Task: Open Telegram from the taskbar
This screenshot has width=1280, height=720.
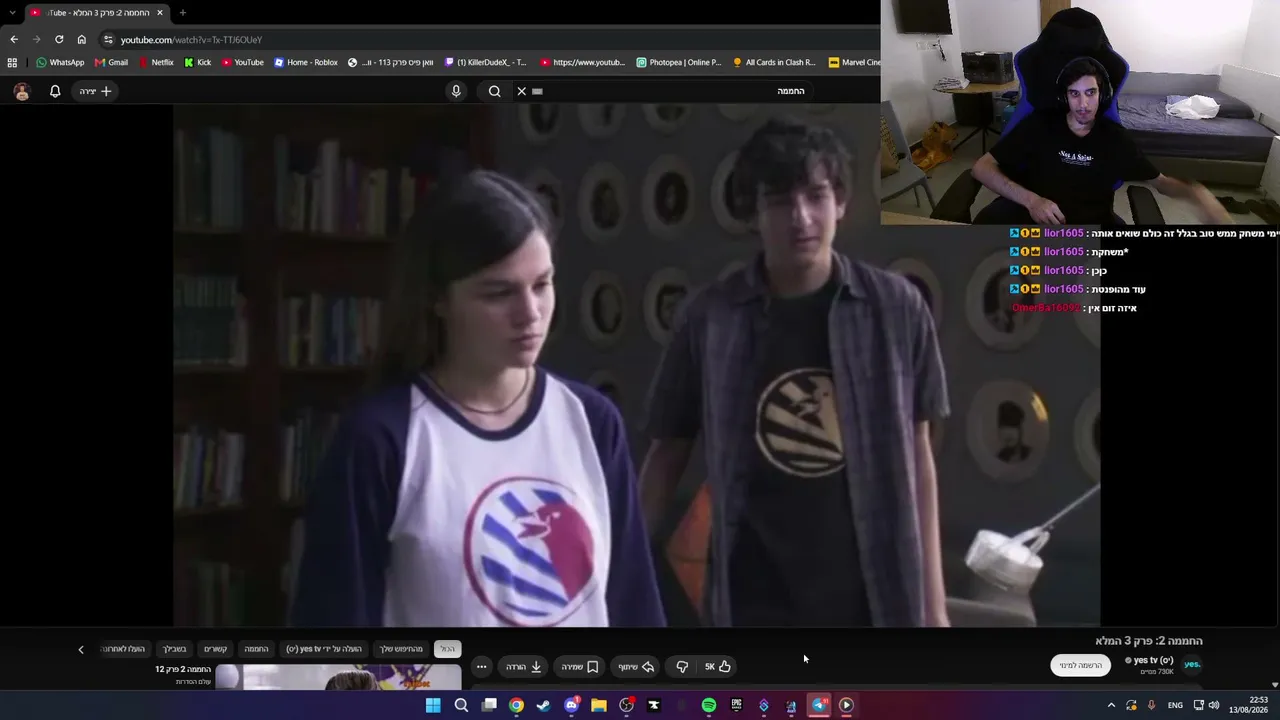Action: tap(819, 705)
